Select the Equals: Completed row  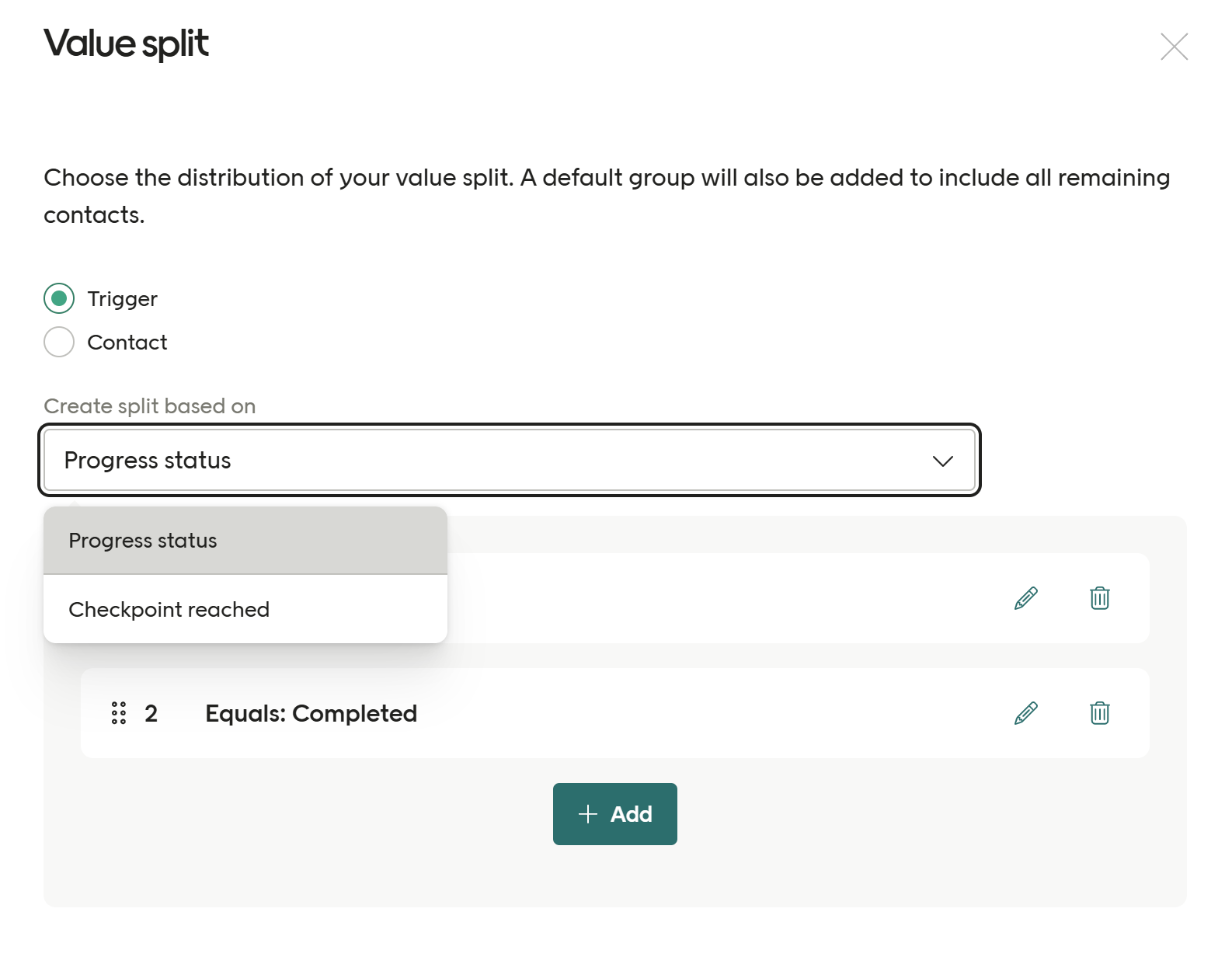click(311, 712)
